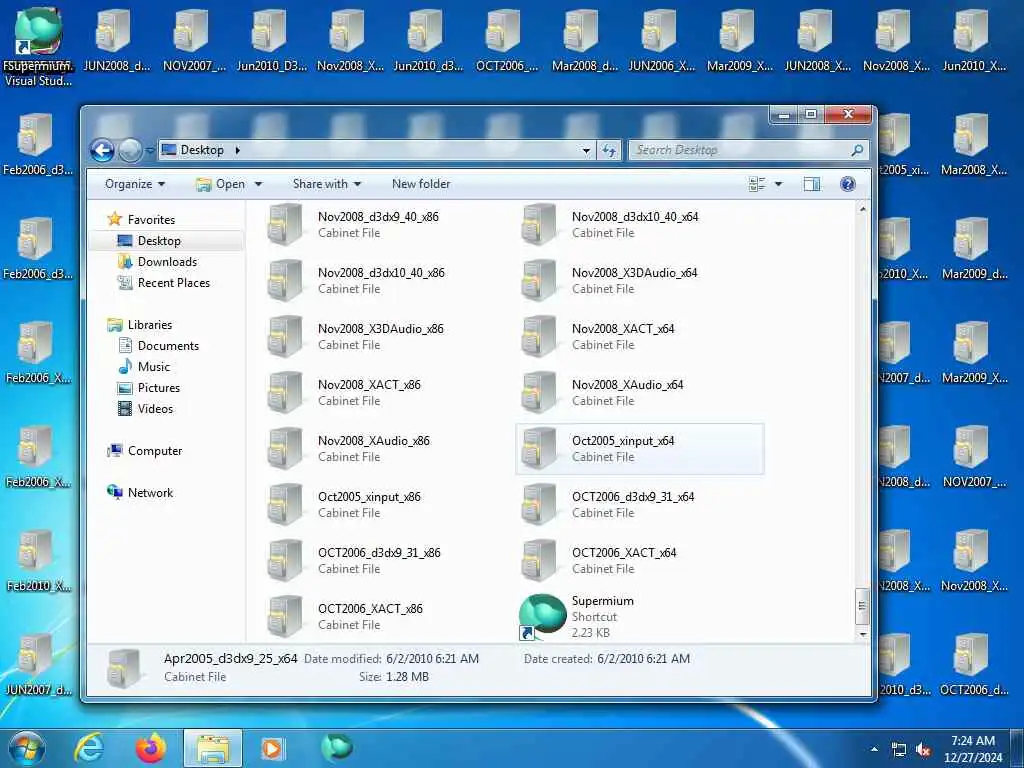This screenshot has width=1024, height=768.
Task: Open the Share with menu
Action: click(x=327, y=184)
